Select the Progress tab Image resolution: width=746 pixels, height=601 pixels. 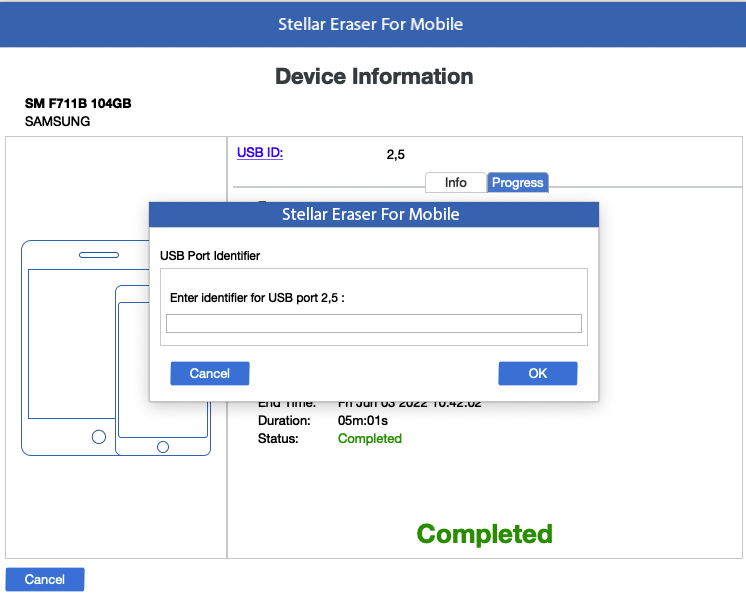518,182
